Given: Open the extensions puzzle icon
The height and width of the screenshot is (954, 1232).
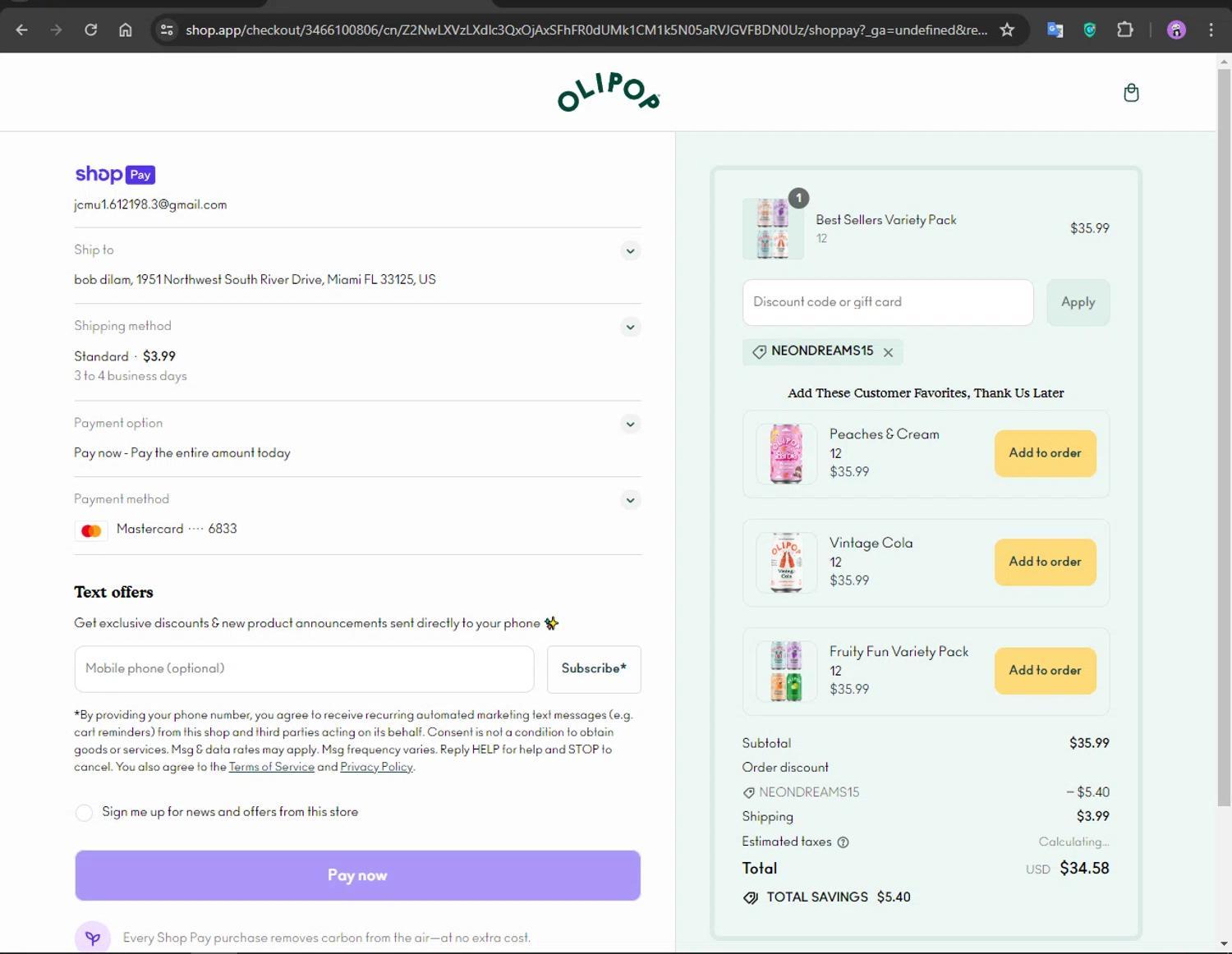Looking at the screenshot, I should [1125, 30].
